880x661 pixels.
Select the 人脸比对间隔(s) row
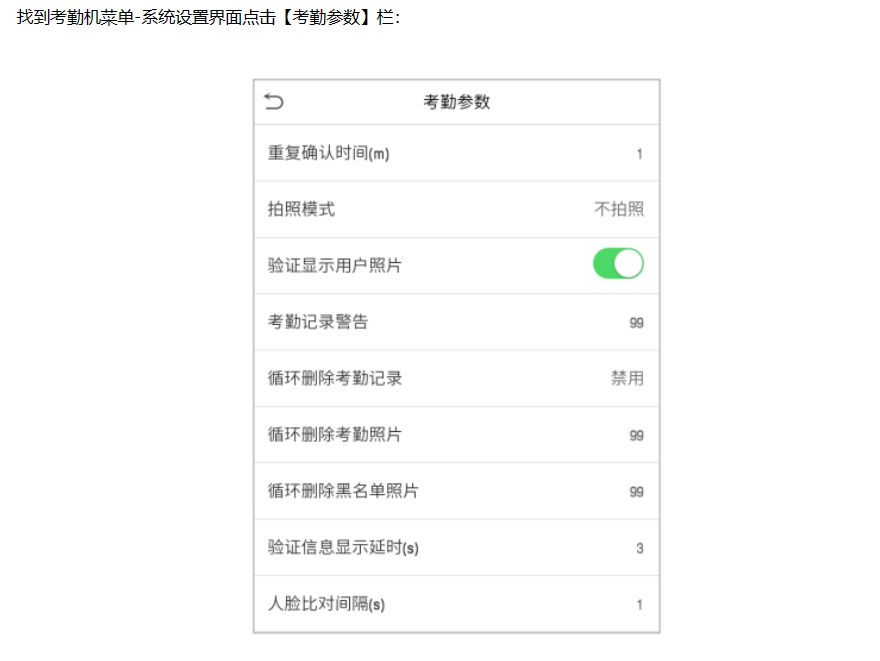coord(456,604)
